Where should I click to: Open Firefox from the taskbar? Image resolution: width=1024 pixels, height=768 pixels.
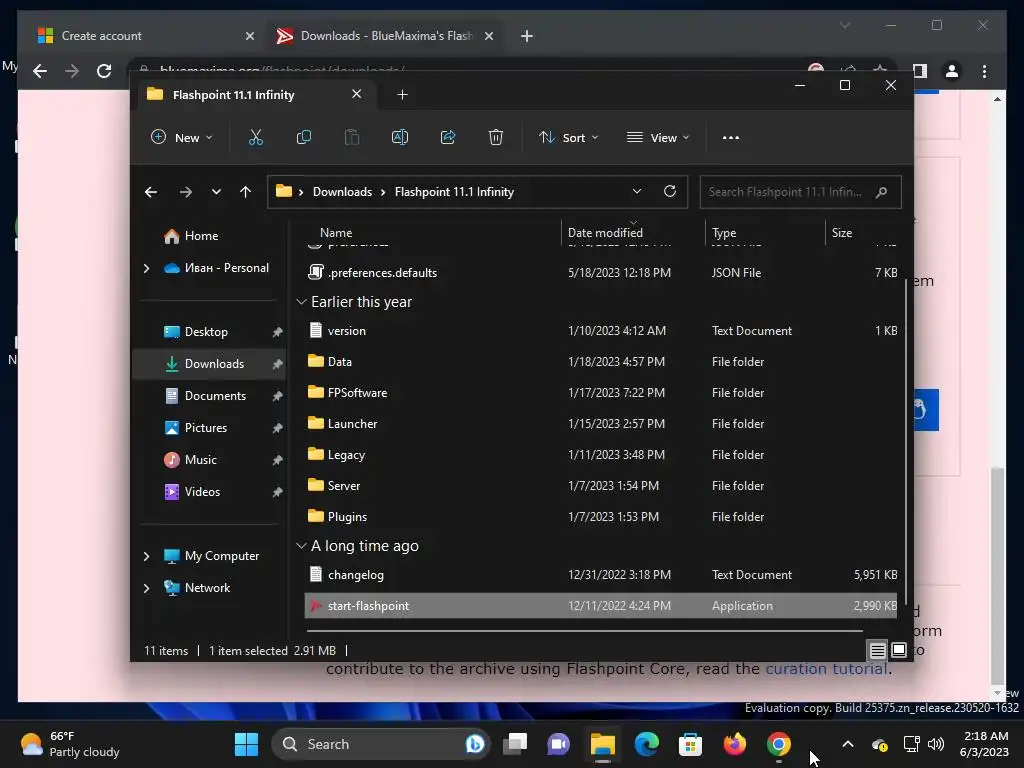point(735,744)
